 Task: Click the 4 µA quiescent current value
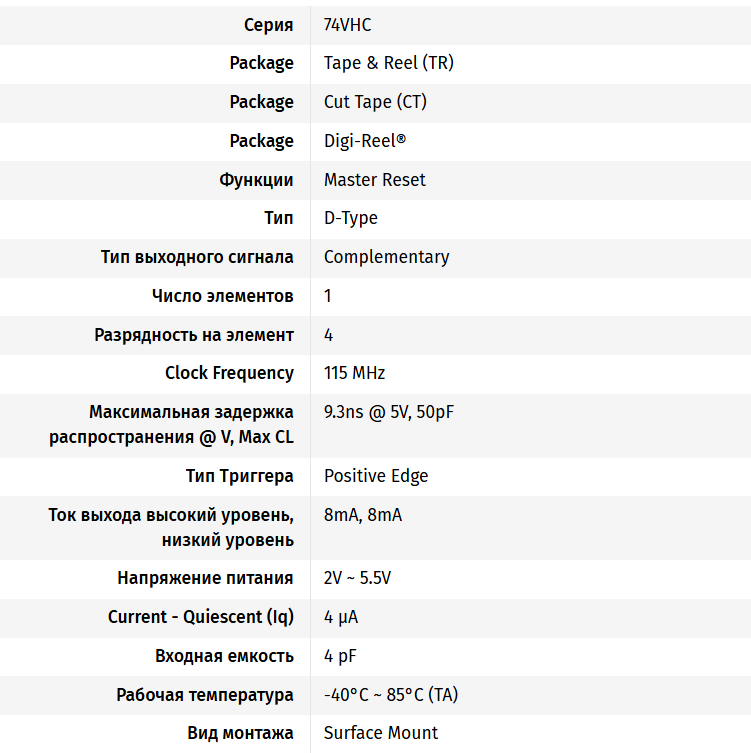point(340,617)
